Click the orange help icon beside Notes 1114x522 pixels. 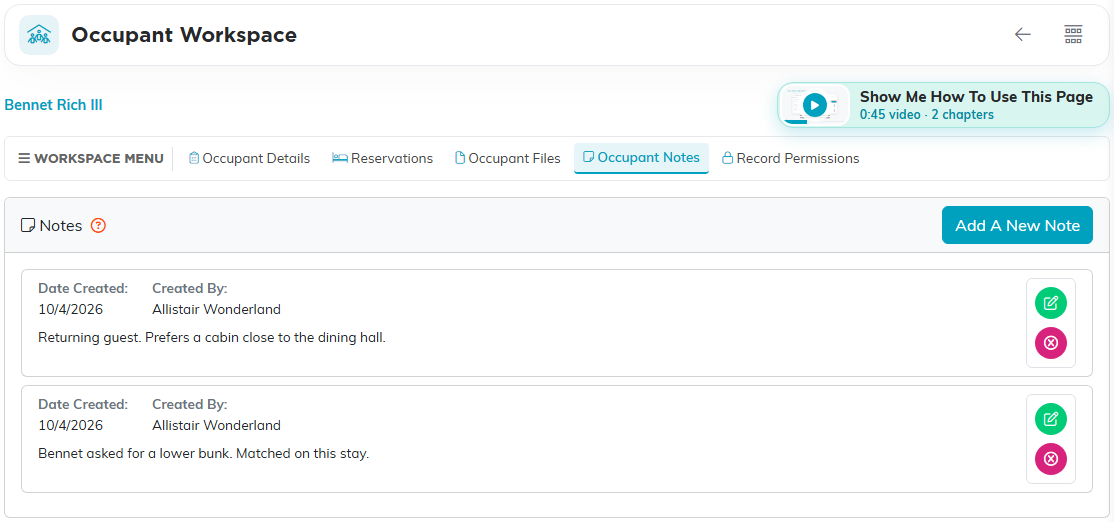99,226
